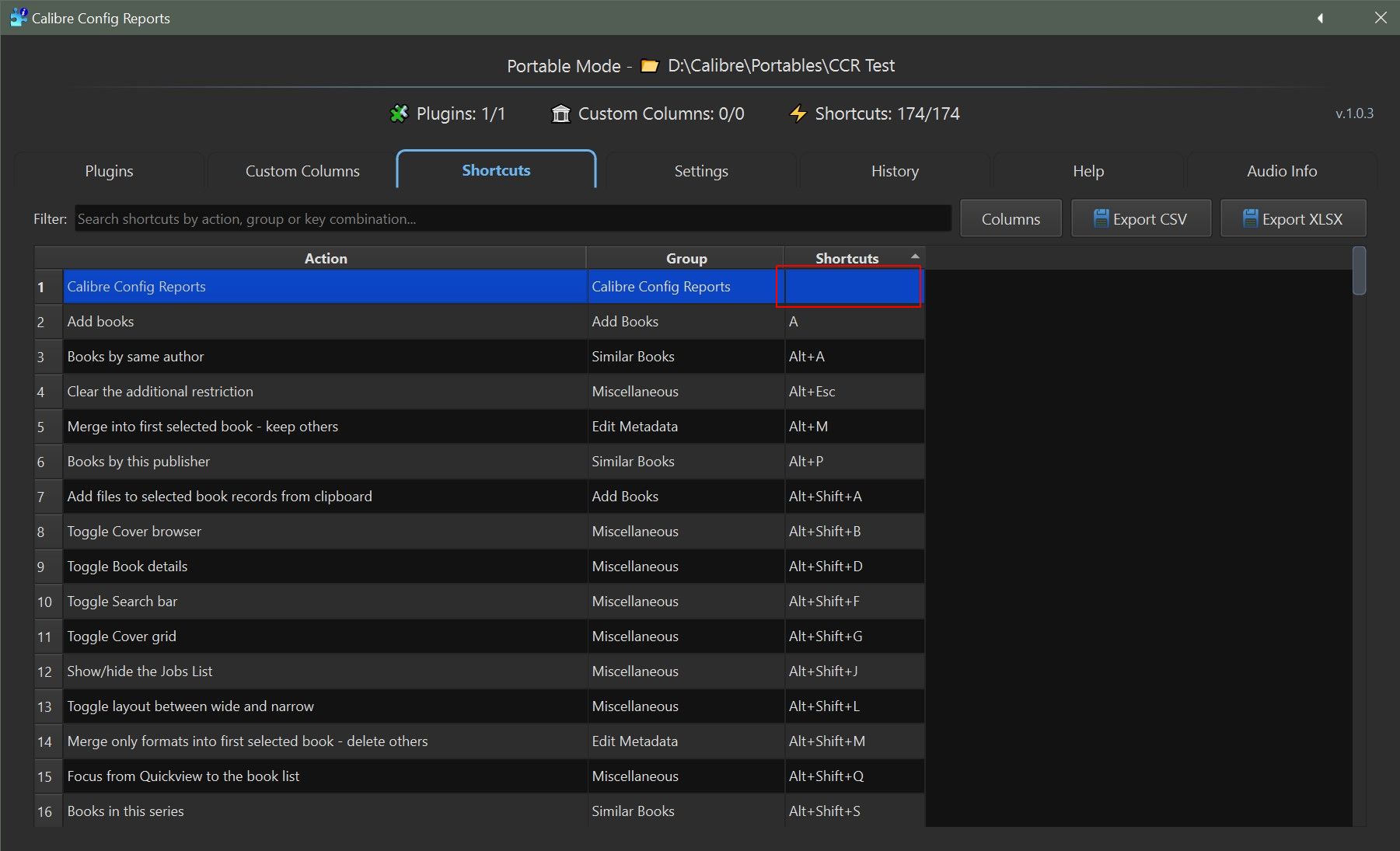This screenshot has width=1400, height=851.
Task: Go to the Settings tab
Action: point(700,171)
